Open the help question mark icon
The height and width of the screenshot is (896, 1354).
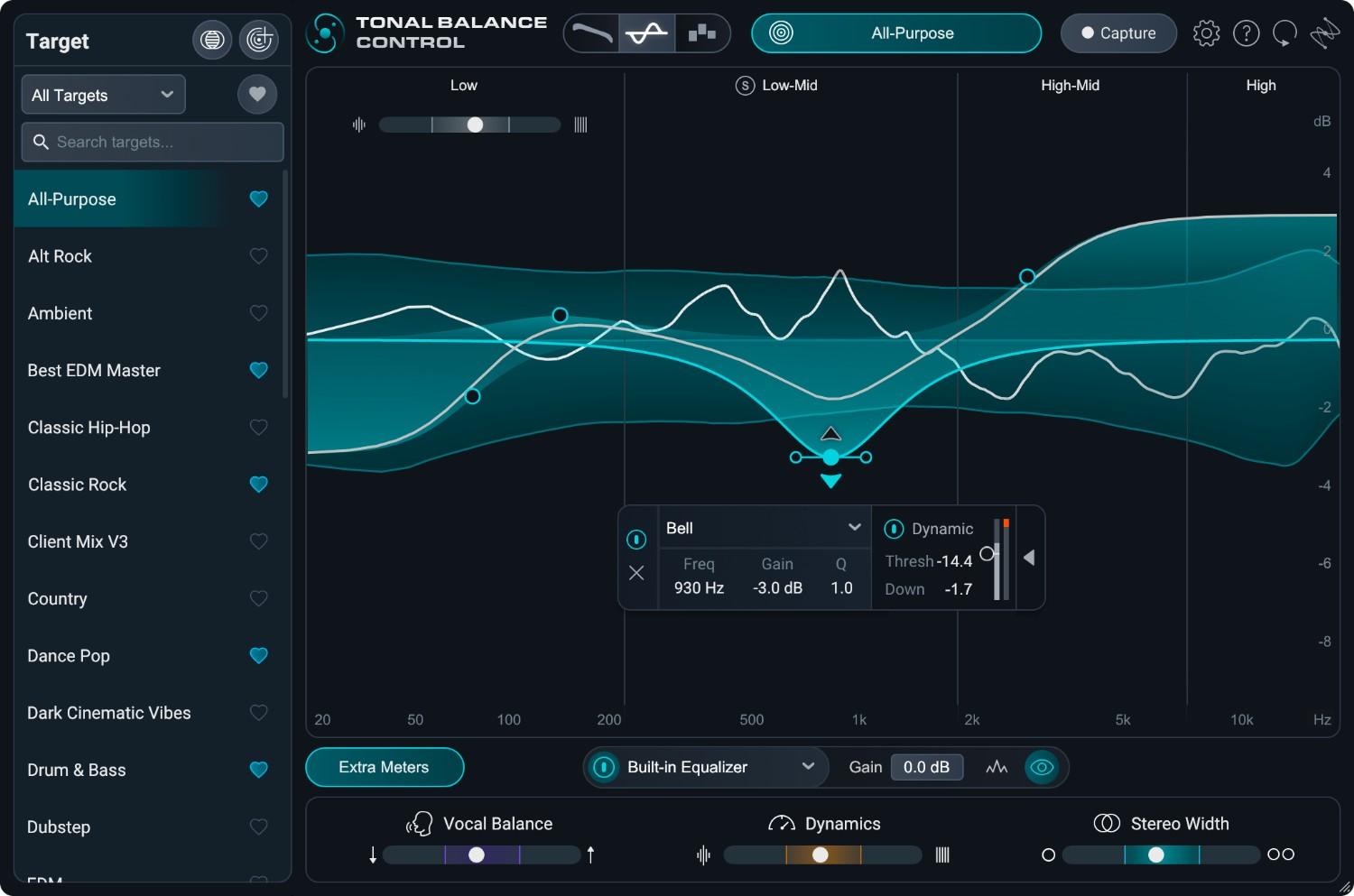coord(1247,32)
